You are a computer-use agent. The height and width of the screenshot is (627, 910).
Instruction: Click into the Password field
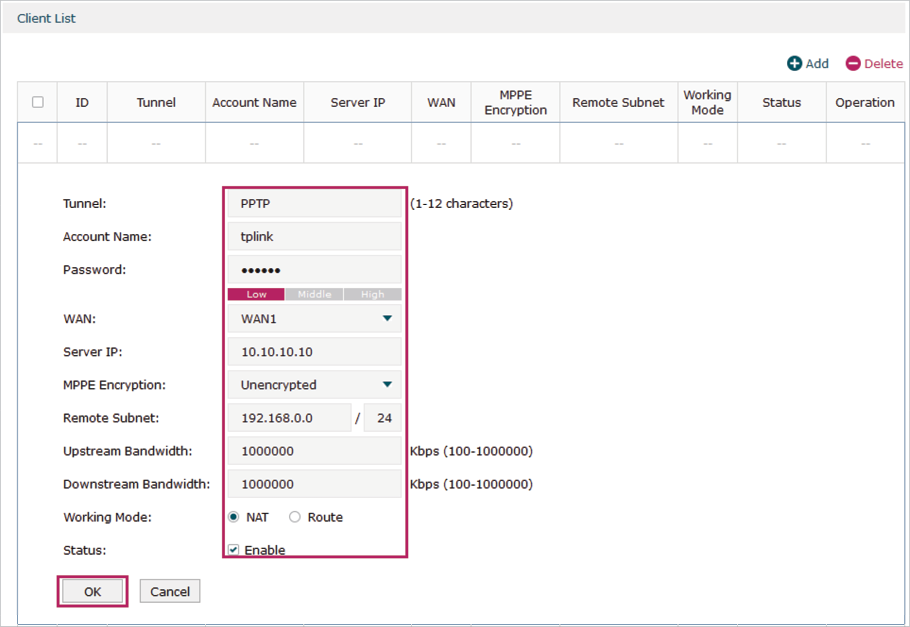tap(314, 270)
